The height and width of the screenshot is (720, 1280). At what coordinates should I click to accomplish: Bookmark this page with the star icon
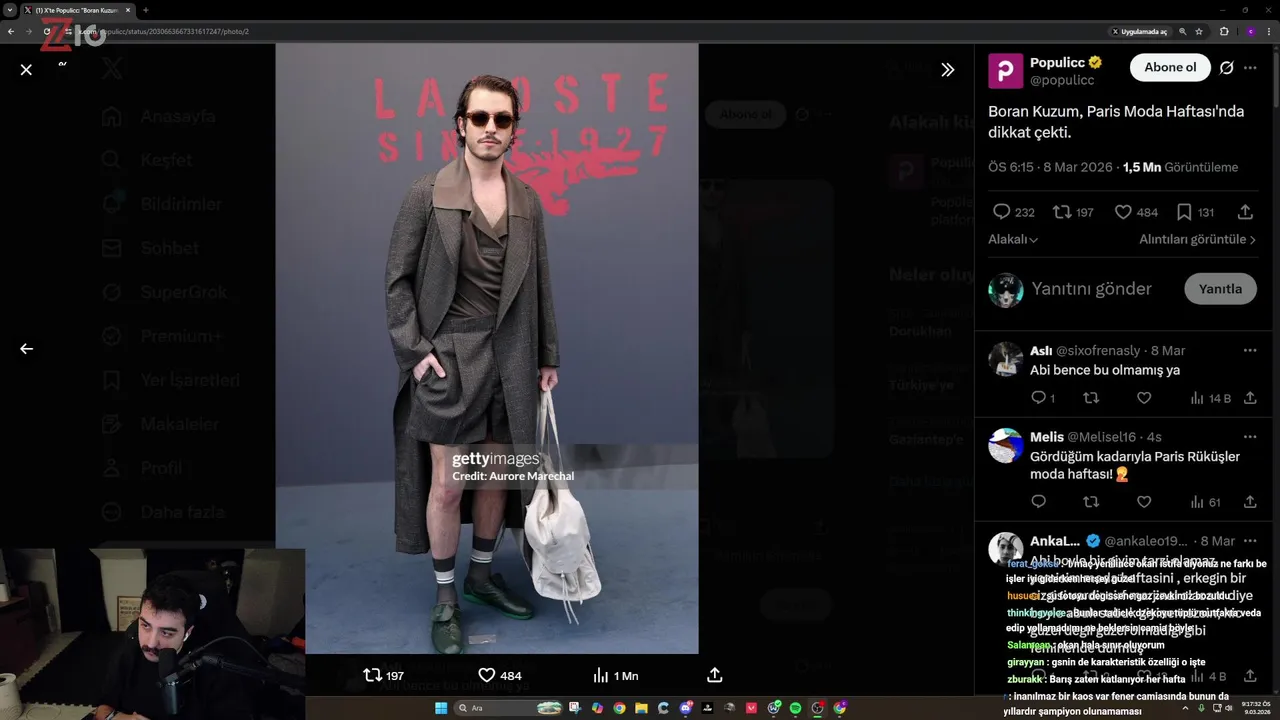coord(1199,31)
